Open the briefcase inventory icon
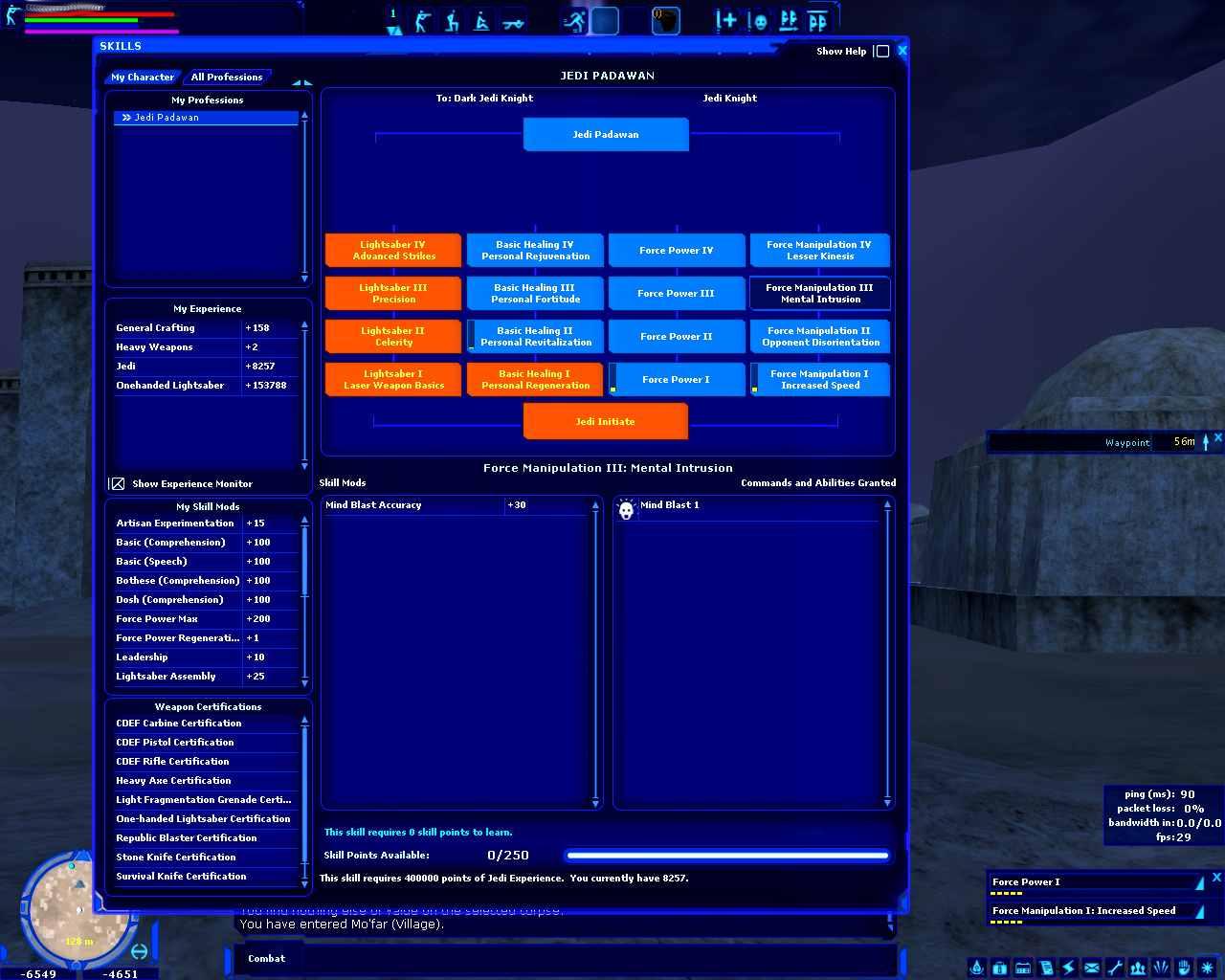The height and width of the screenshot is (980, 1225). (x=999, y=968)
